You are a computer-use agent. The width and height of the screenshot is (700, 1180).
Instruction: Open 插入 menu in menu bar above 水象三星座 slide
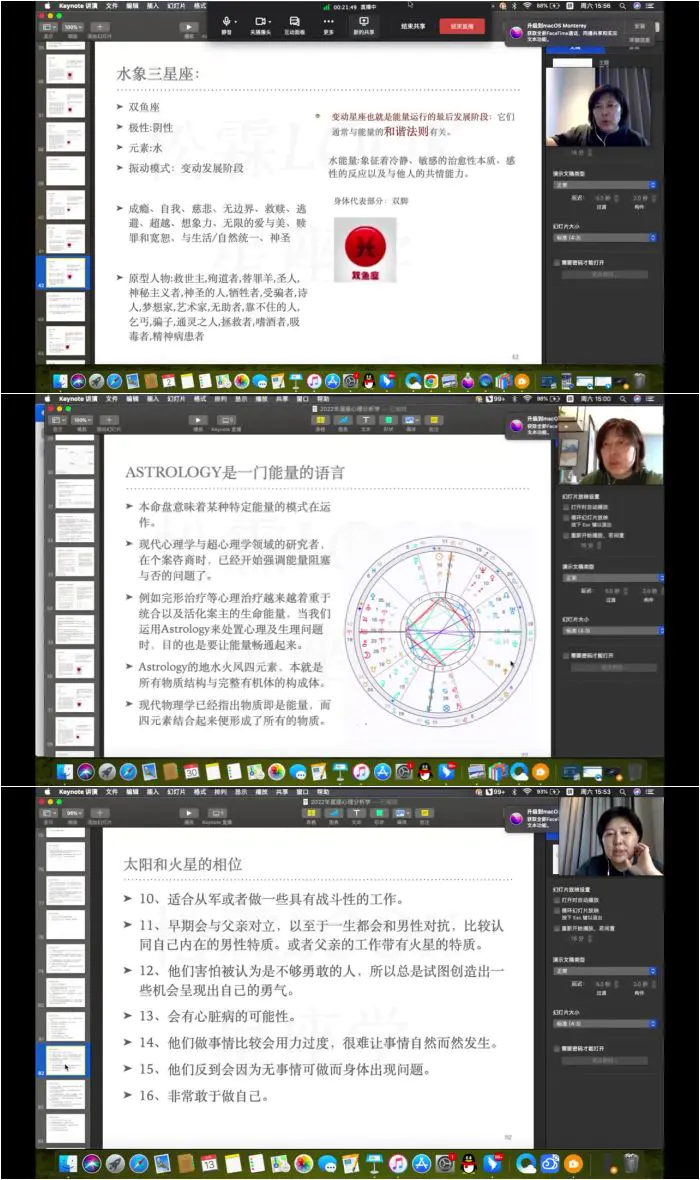153,6
